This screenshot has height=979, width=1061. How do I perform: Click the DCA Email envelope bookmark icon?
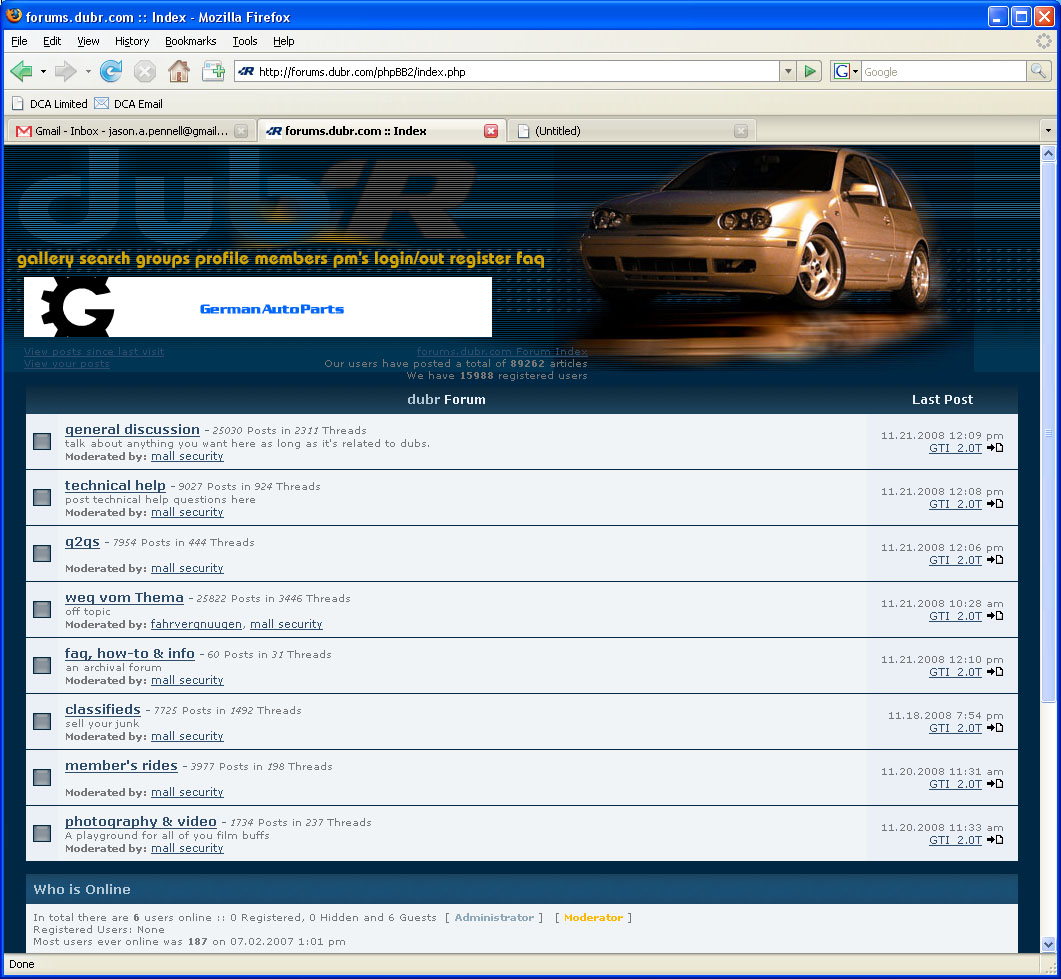pos(101,104)
